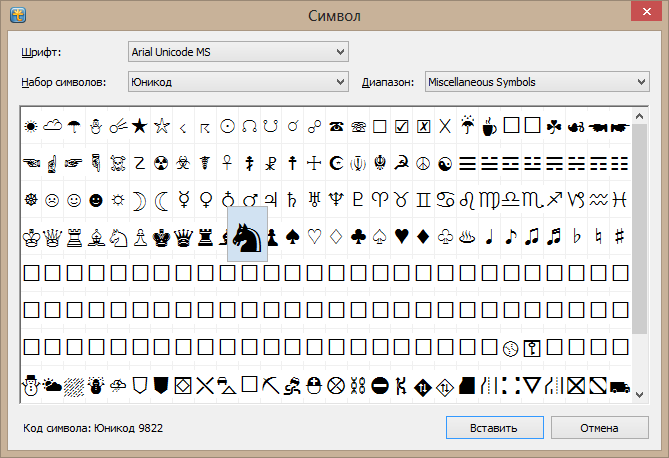
Task: Pick the biohazard symbol
Action: point(183,163)
